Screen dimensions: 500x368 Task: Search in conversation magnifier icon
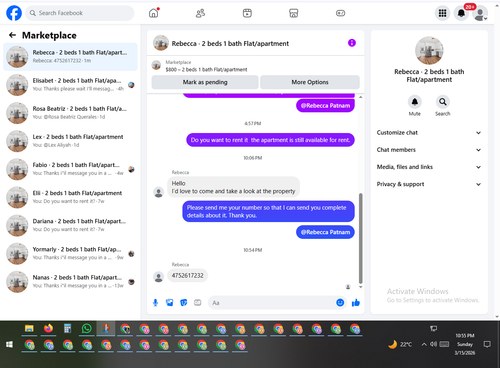pos(443,102)
